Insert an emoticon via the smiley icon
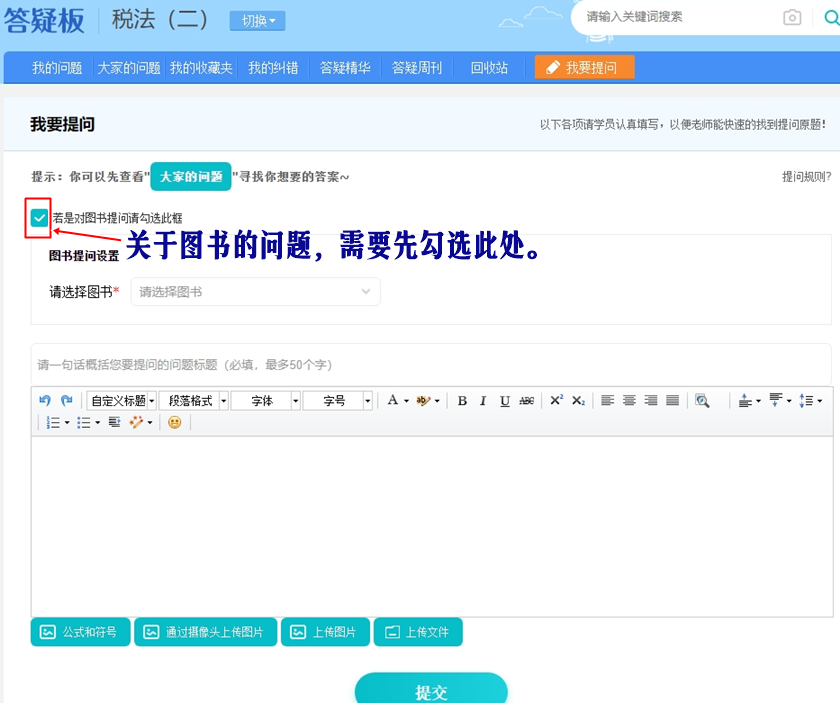The image size is (840, 703). (174, 423)
